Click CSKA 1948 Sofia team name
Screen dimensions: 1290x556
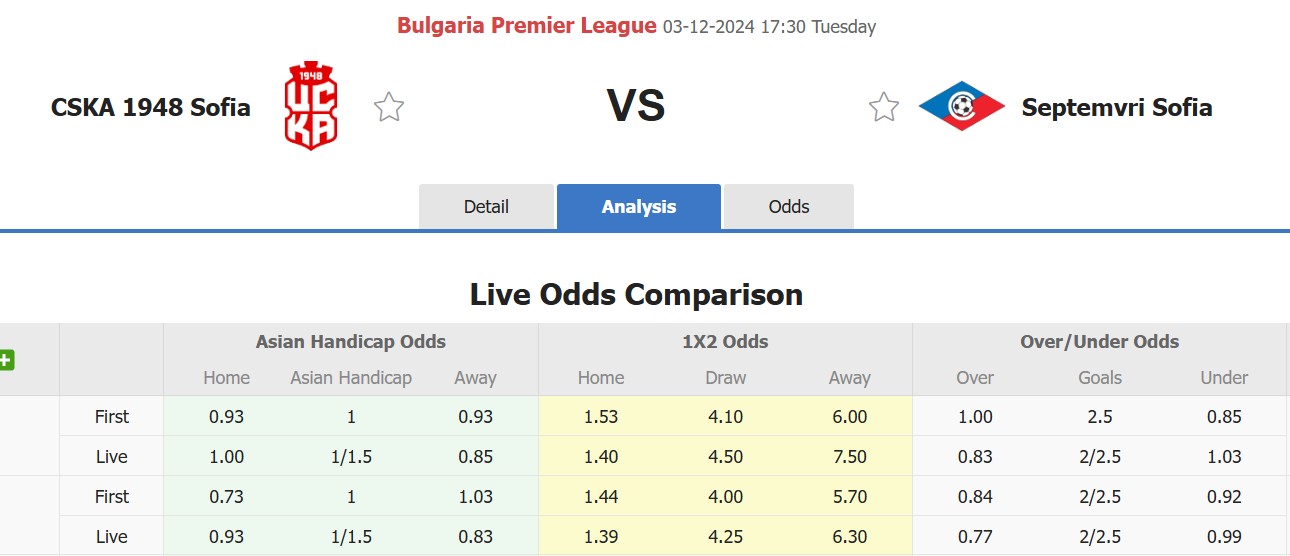point(151,107)
